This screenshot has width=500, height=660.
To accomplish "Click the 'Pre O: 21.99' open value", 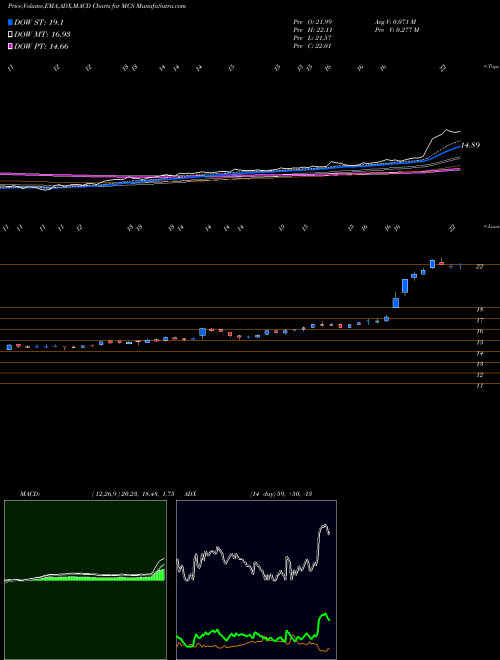I will [x=313, y=21].
